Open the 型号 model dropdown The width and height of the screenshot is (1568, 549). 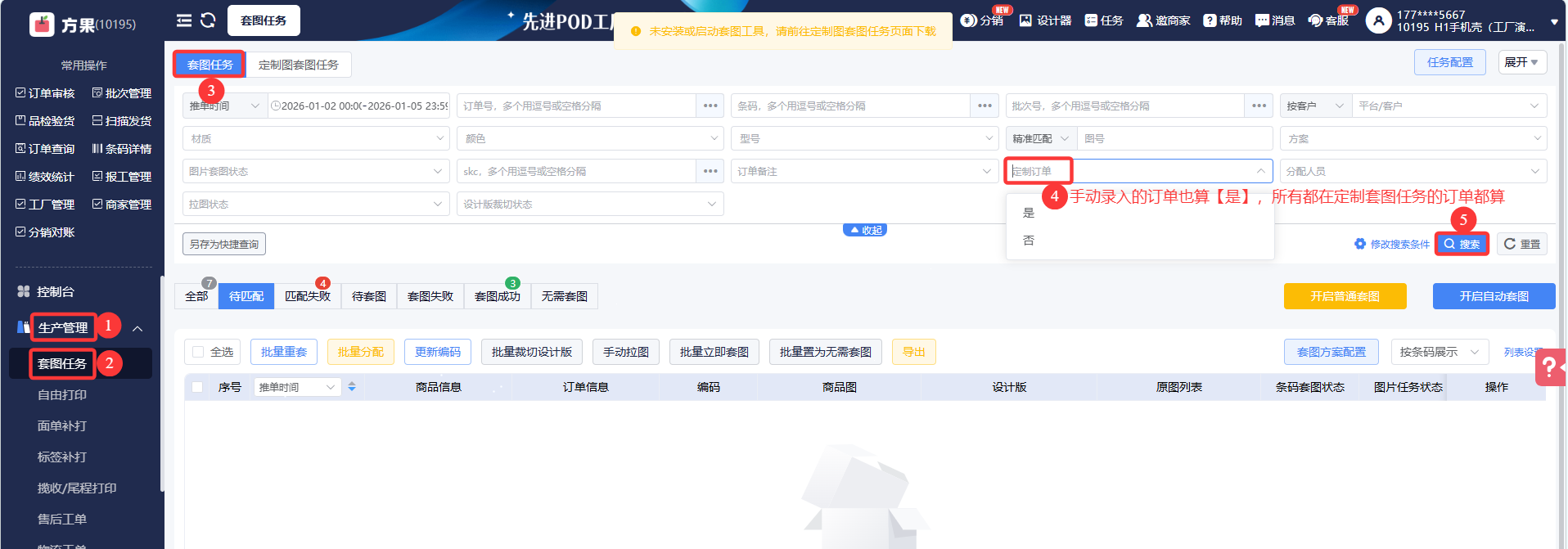coord(864,138)
